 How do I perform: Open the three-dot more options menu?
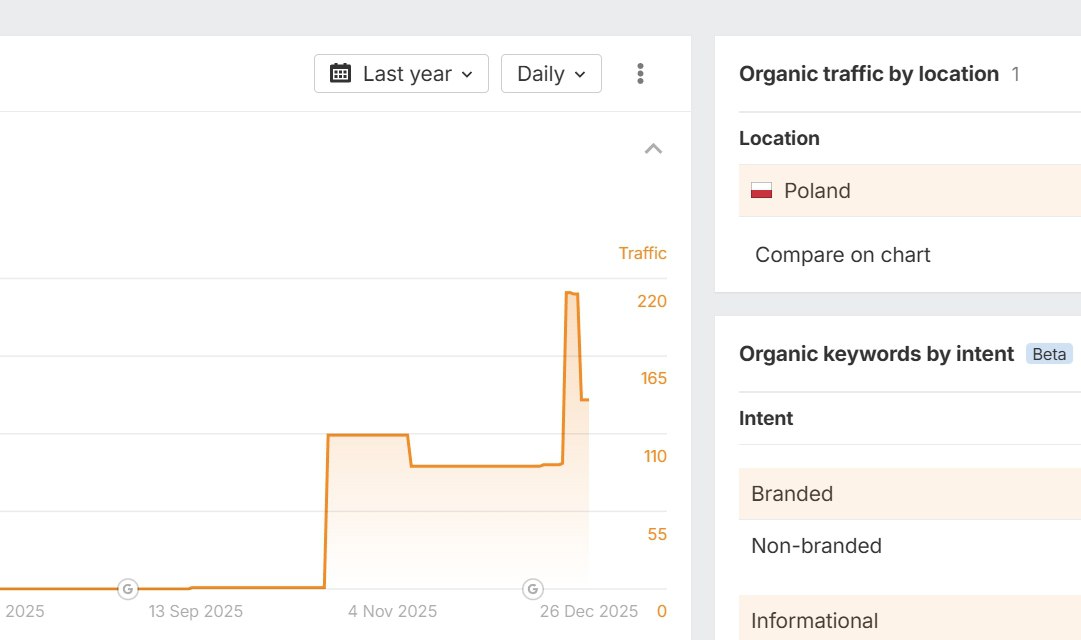(640, 73)
